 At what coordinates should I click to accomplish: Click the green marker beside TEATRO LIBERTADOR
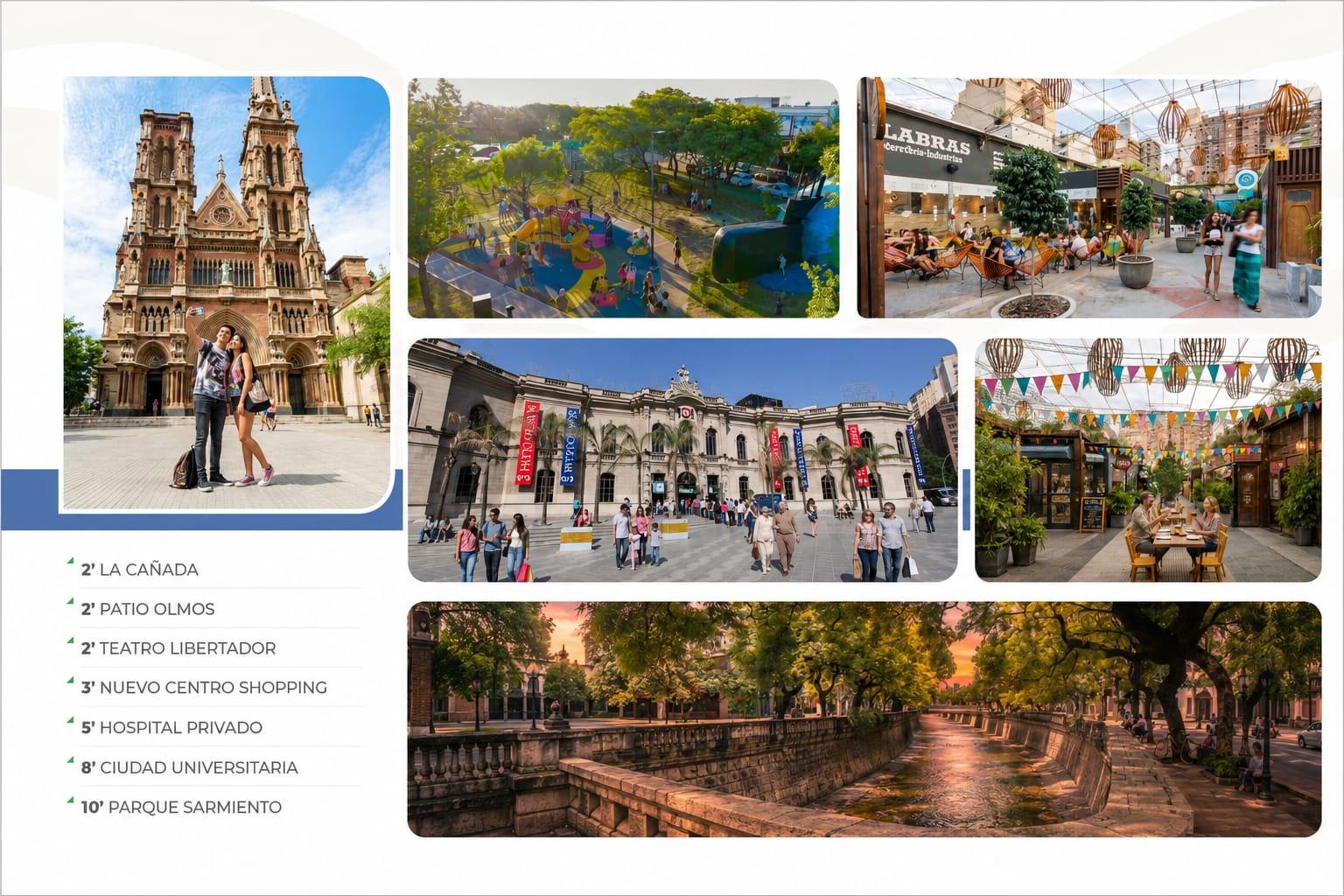click(x=71, y=640)
